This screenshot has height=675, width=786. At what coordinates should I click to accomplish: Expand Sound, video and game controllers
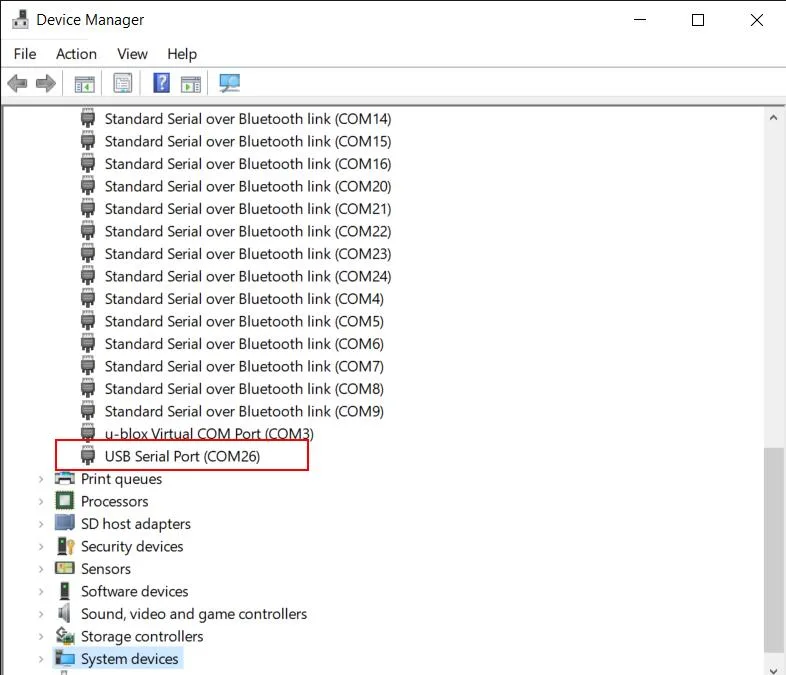pyautogui.click(x=41, y=614)
